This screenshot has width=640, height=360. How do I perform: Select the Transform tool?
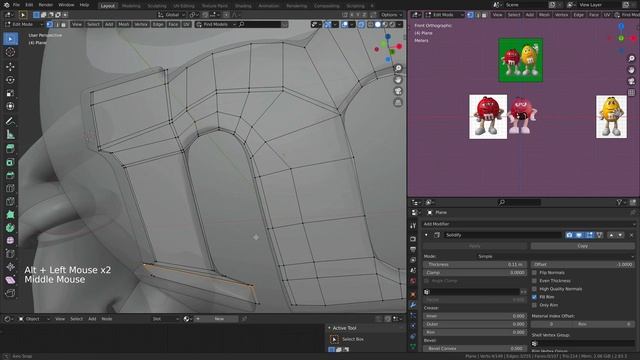10,106
